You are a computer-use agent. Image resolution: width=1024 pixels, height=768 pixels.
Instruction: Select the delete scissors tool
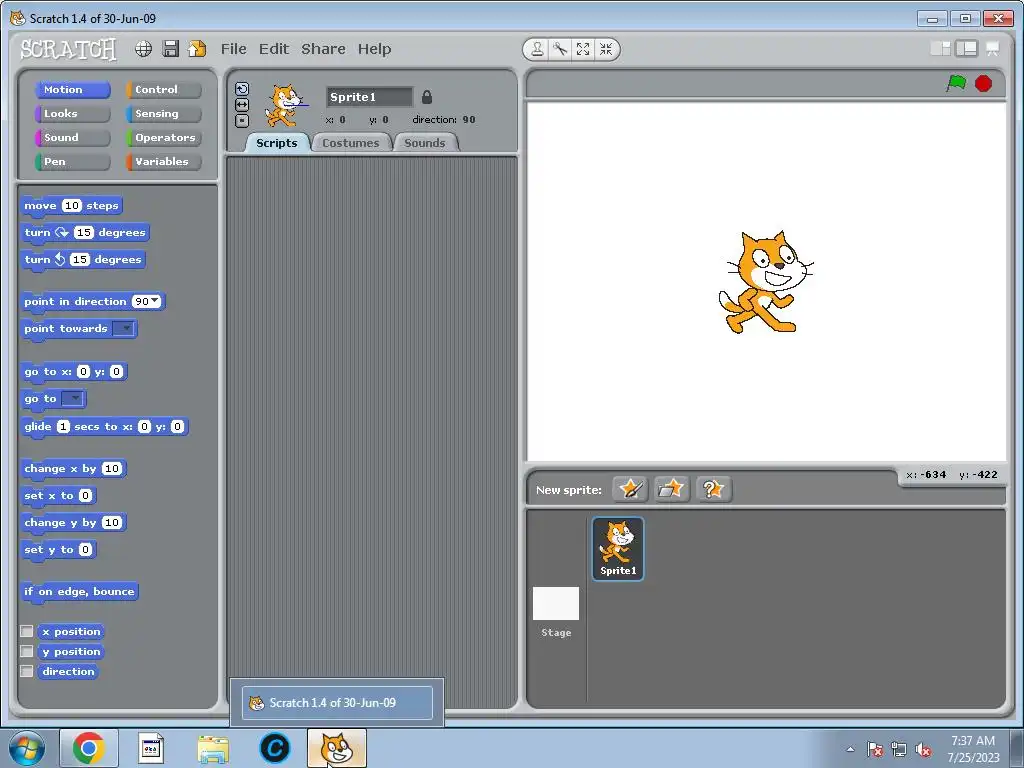[x=560, y=49]
